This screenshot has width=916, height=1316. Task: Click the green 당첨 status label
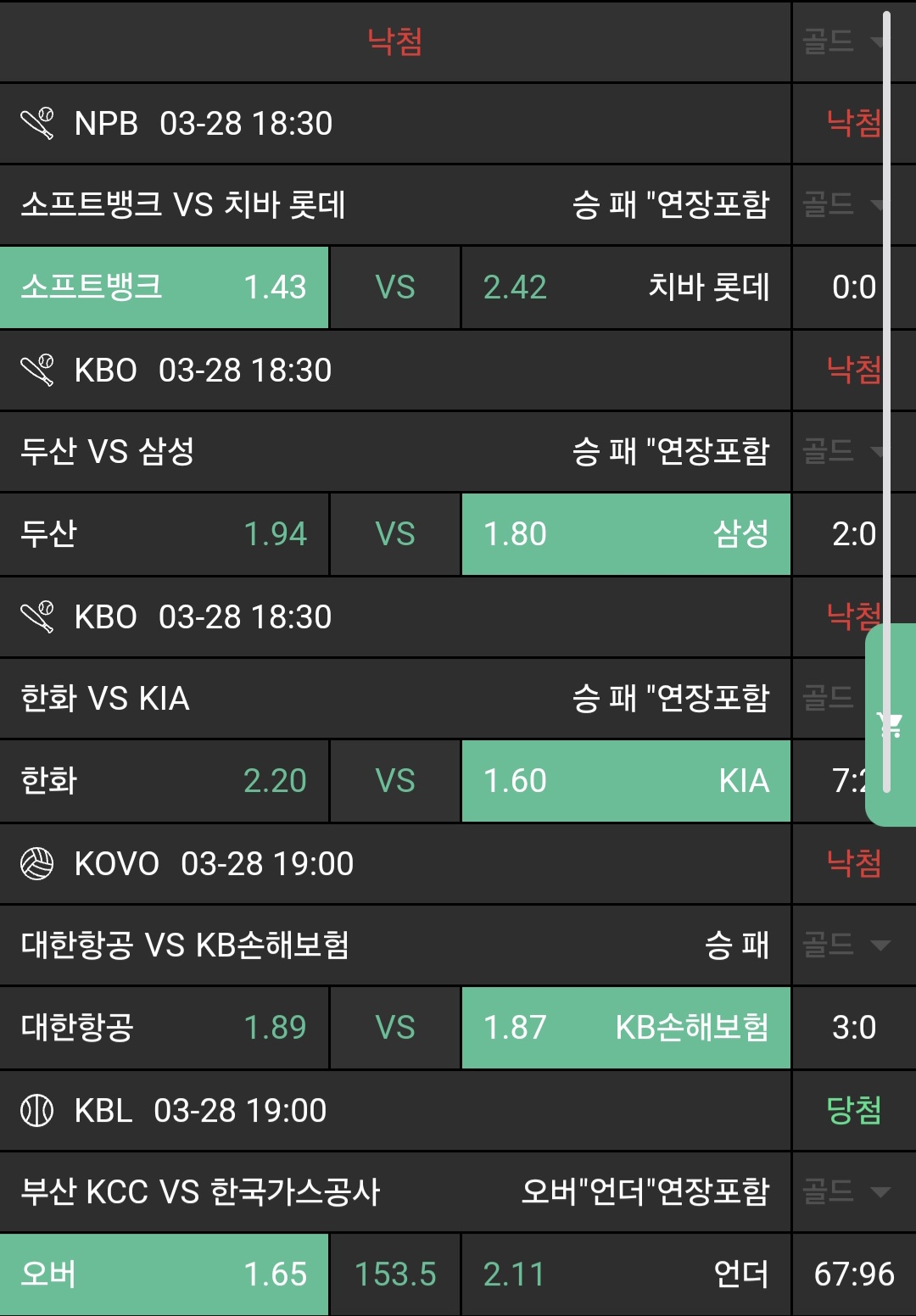click(853, 1111)
